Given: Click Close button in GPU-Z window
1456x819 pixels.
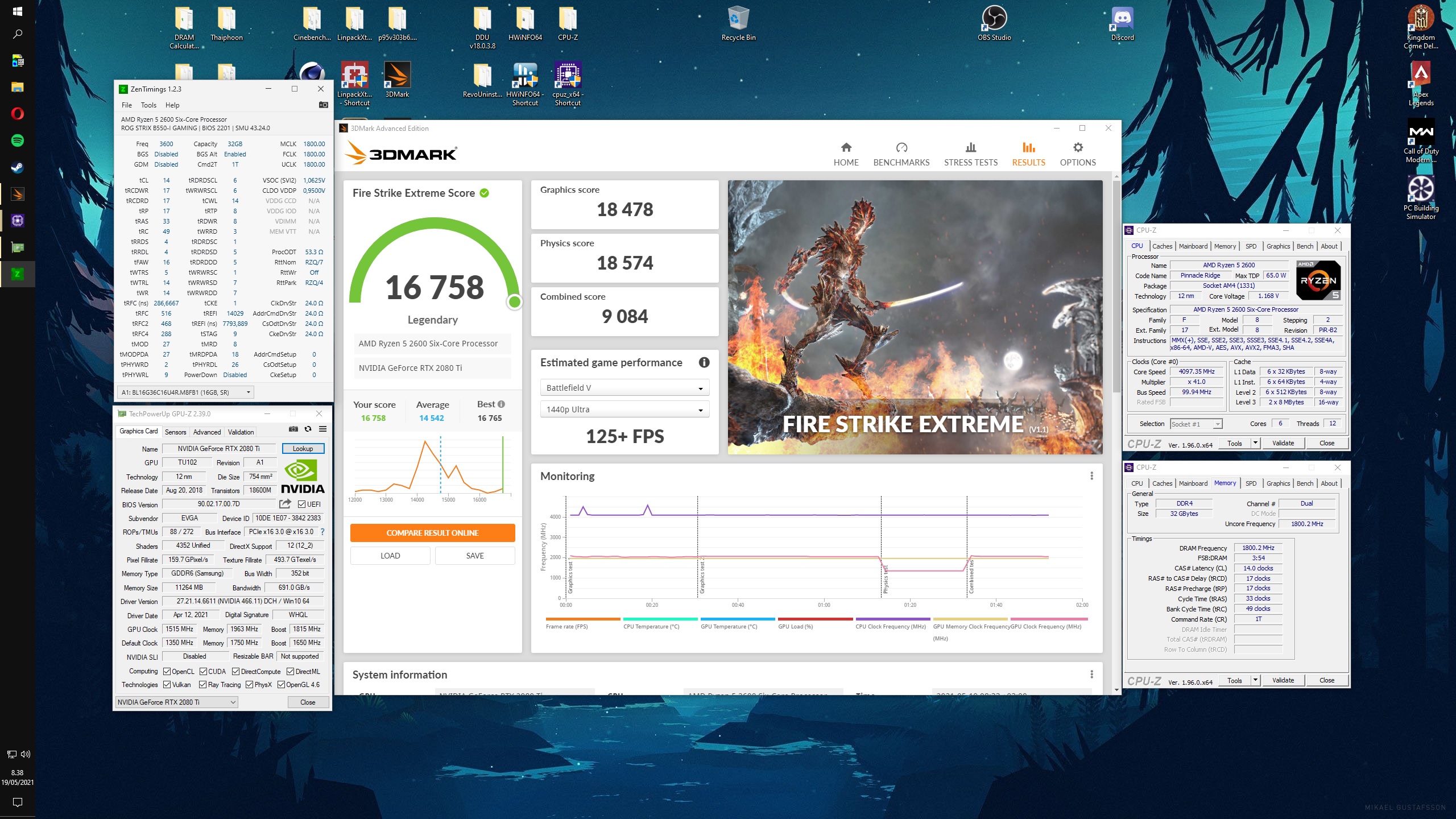Looking at the screenshot, I should tap(308, 702).
